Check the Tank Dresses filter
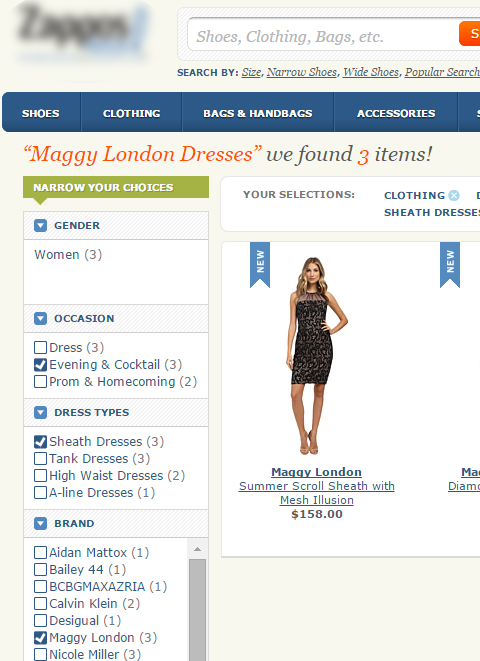This screenshot has width=480, height=661. pos(40,458)
